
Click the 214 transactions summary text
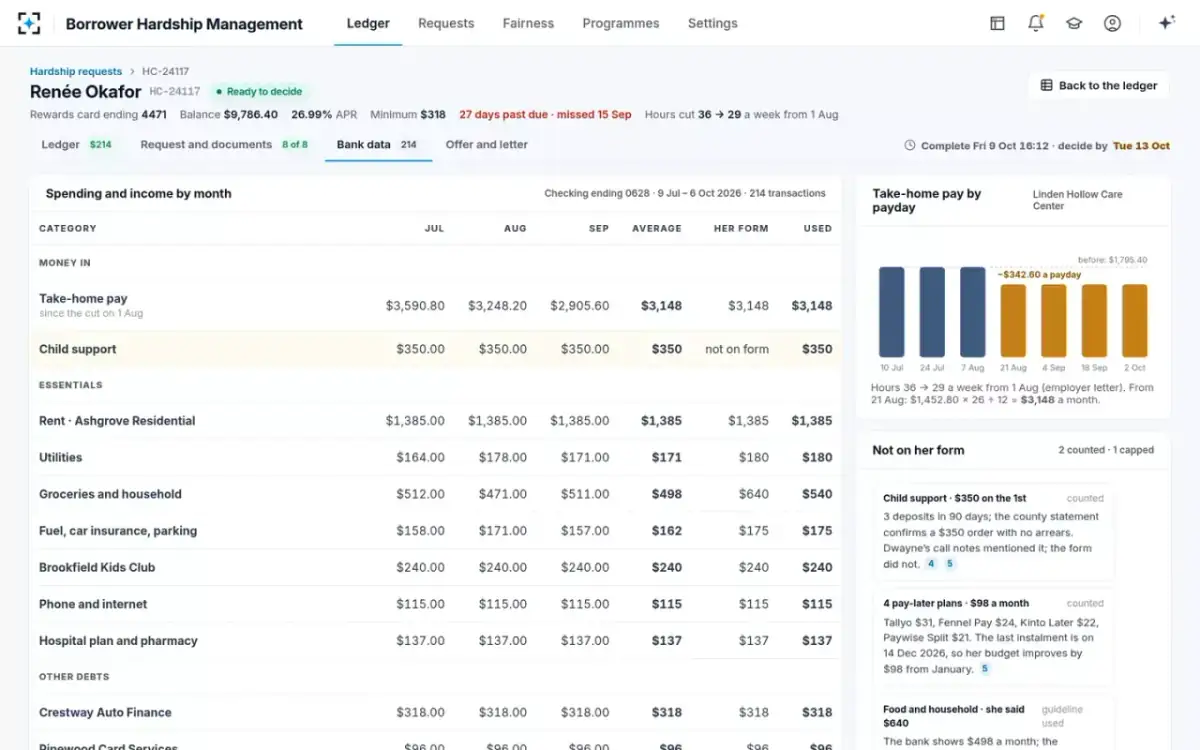point(787,193)
